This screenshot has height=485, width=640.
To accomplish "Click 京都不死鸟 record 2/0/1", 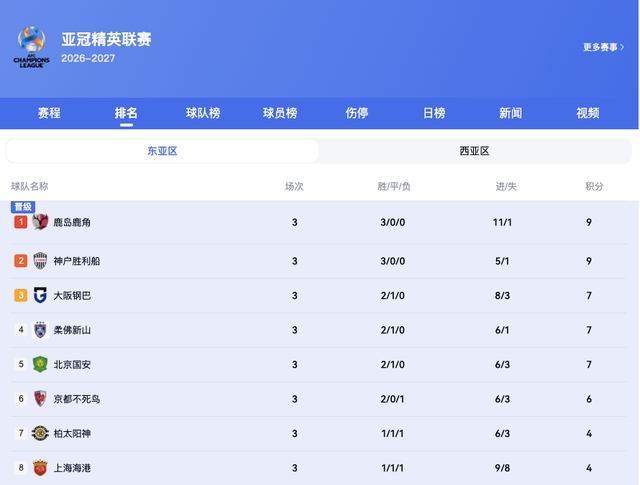I will [x=393, y=399].
